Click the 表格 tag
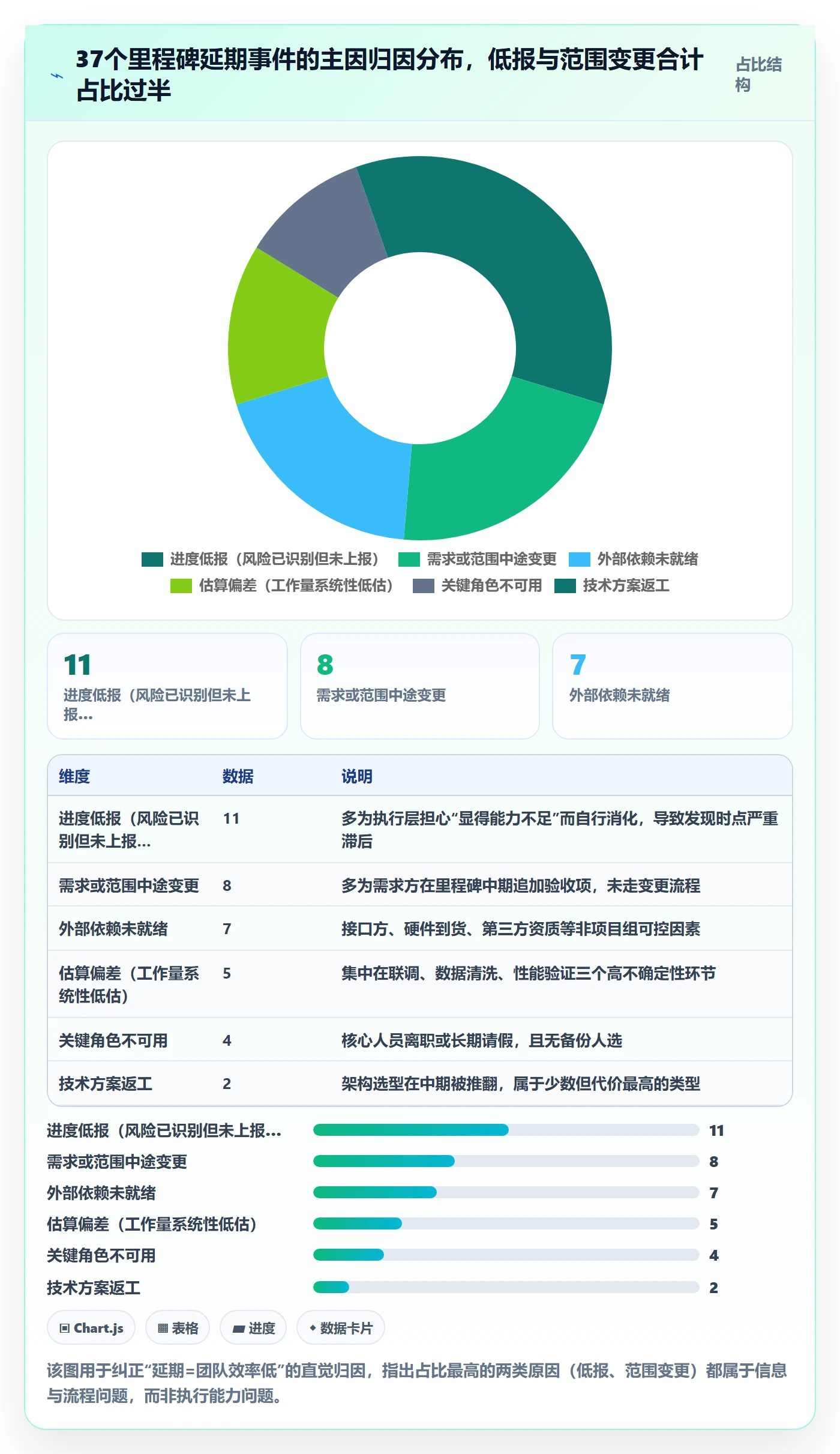The height and width of the screenshot is (1454, 840). pos(178,1328)
